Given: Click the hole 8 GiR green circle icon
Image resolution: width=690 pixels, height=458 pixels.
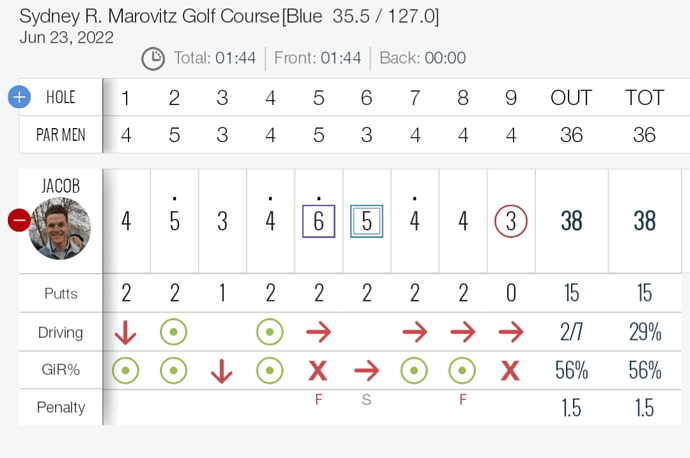Looking at the screenshot, I should tap(463, 370).
